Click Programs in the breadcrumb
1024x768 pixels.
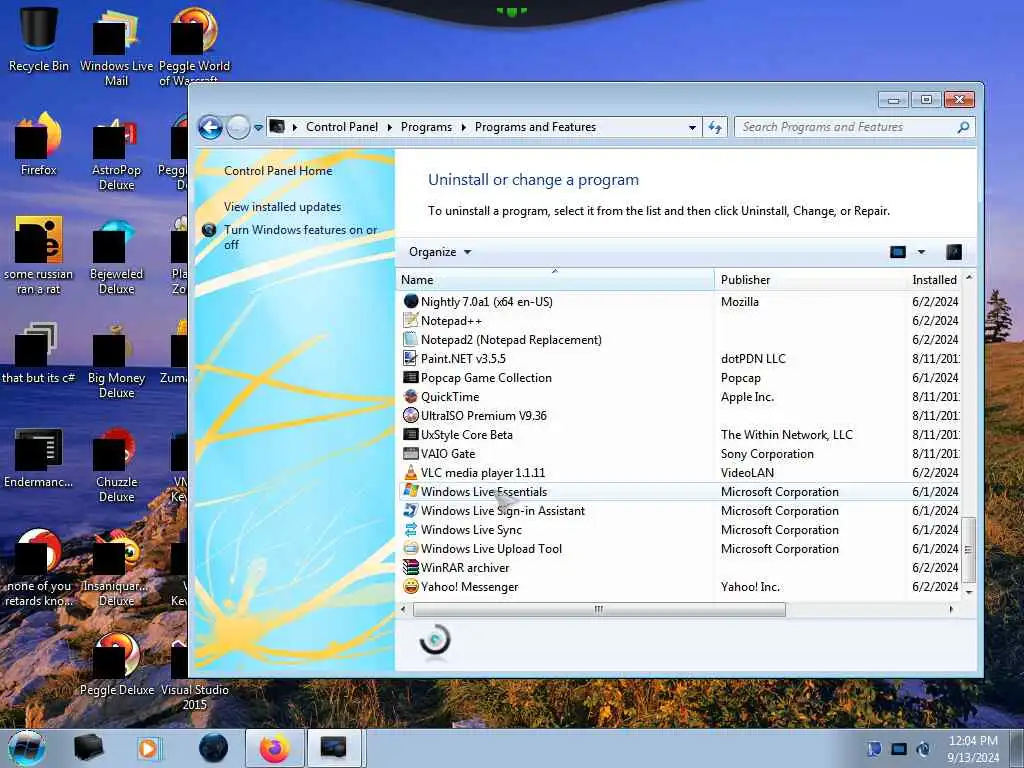point(426,127)
